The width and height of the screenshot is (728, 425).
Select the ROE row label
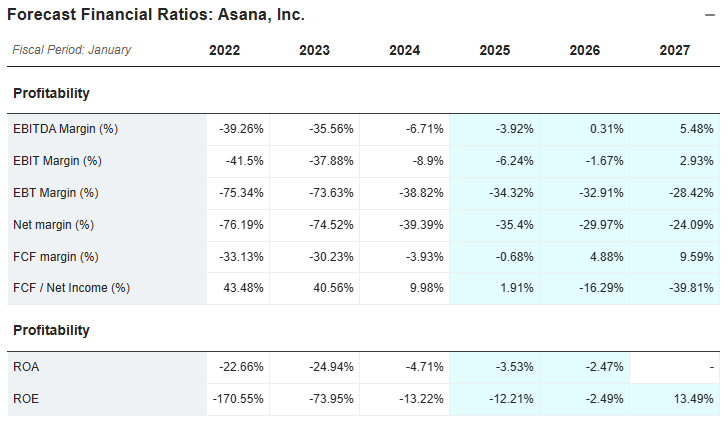[27, 399]
